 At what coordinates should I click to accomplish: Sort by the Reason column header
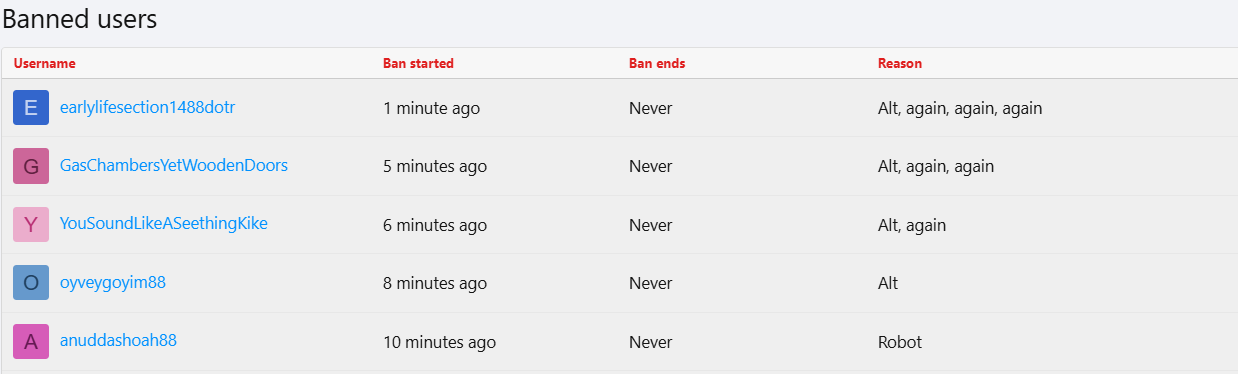(x=900, y=63)
